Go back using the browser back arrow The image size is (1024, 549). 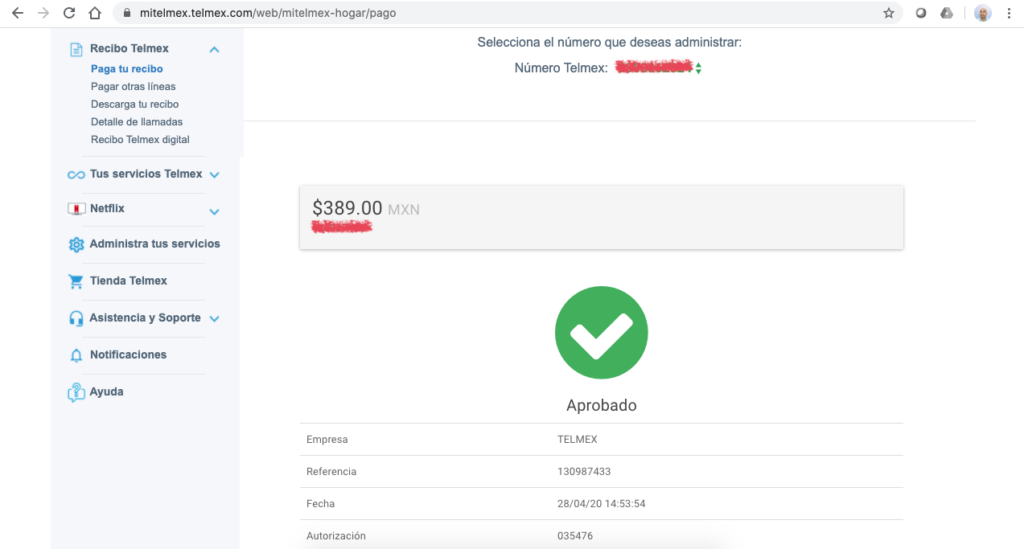(18, 13)
